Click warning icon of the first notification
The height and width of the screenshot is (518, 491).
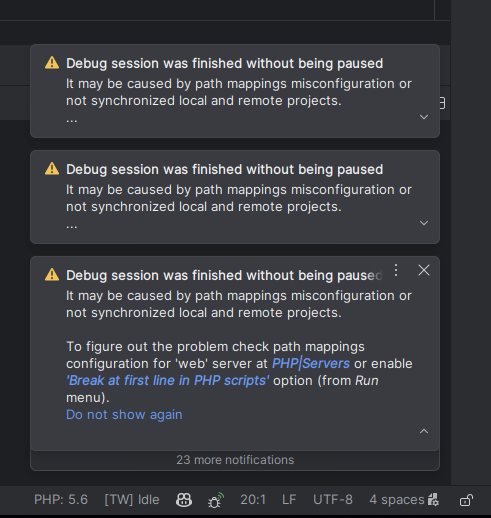point(52,63)
